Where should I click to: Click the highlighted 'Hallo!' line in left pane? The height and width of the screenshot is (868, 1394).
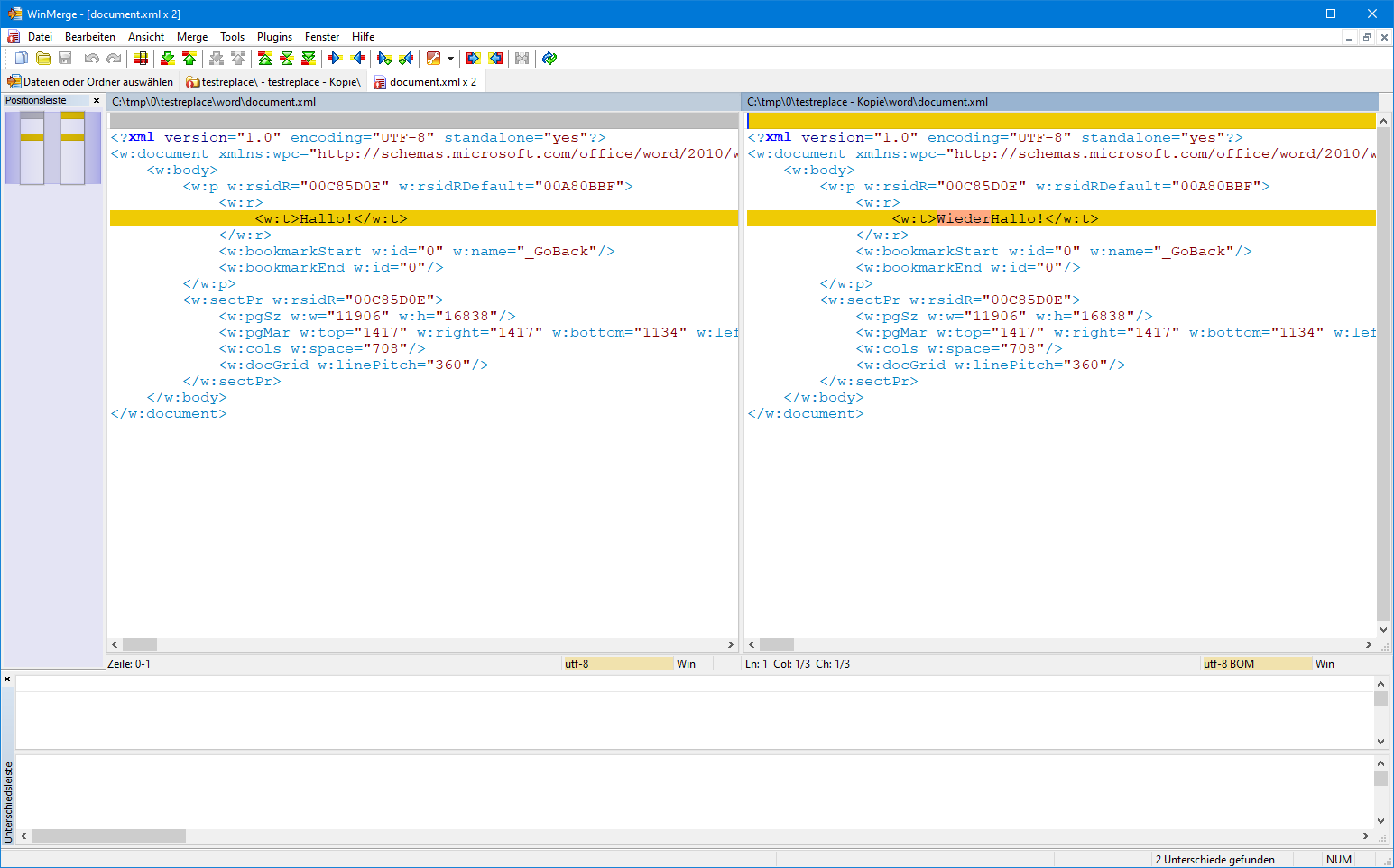point(424,218)
